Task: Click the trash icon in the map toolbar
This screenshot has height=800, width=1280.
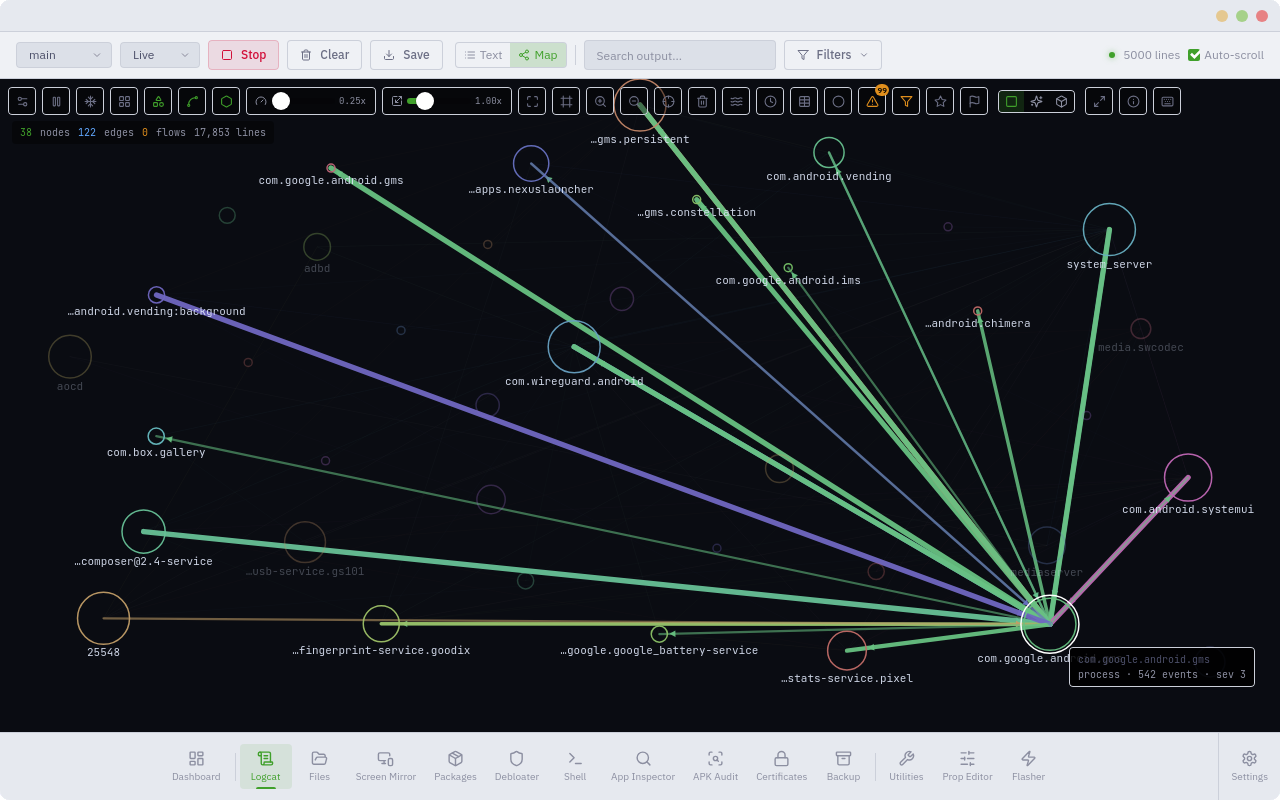Action: point(702,101)
